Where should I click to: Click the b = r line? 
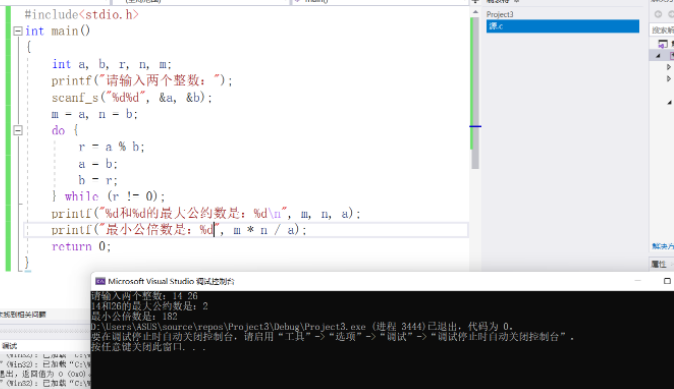tap(98, 180)
